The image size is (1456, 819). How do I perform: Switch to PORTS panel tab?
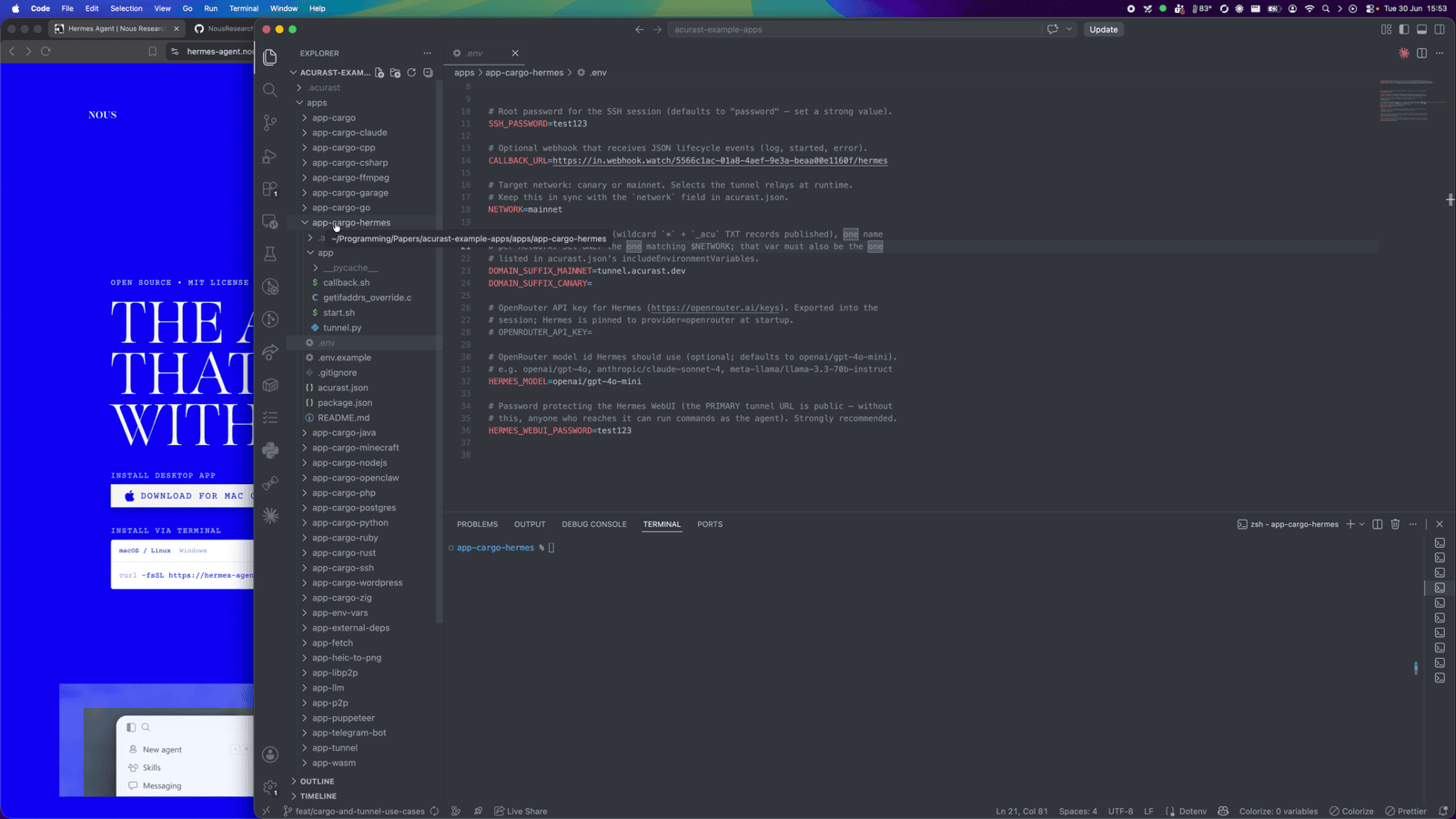pyautogui.click(x=710, y=524)
